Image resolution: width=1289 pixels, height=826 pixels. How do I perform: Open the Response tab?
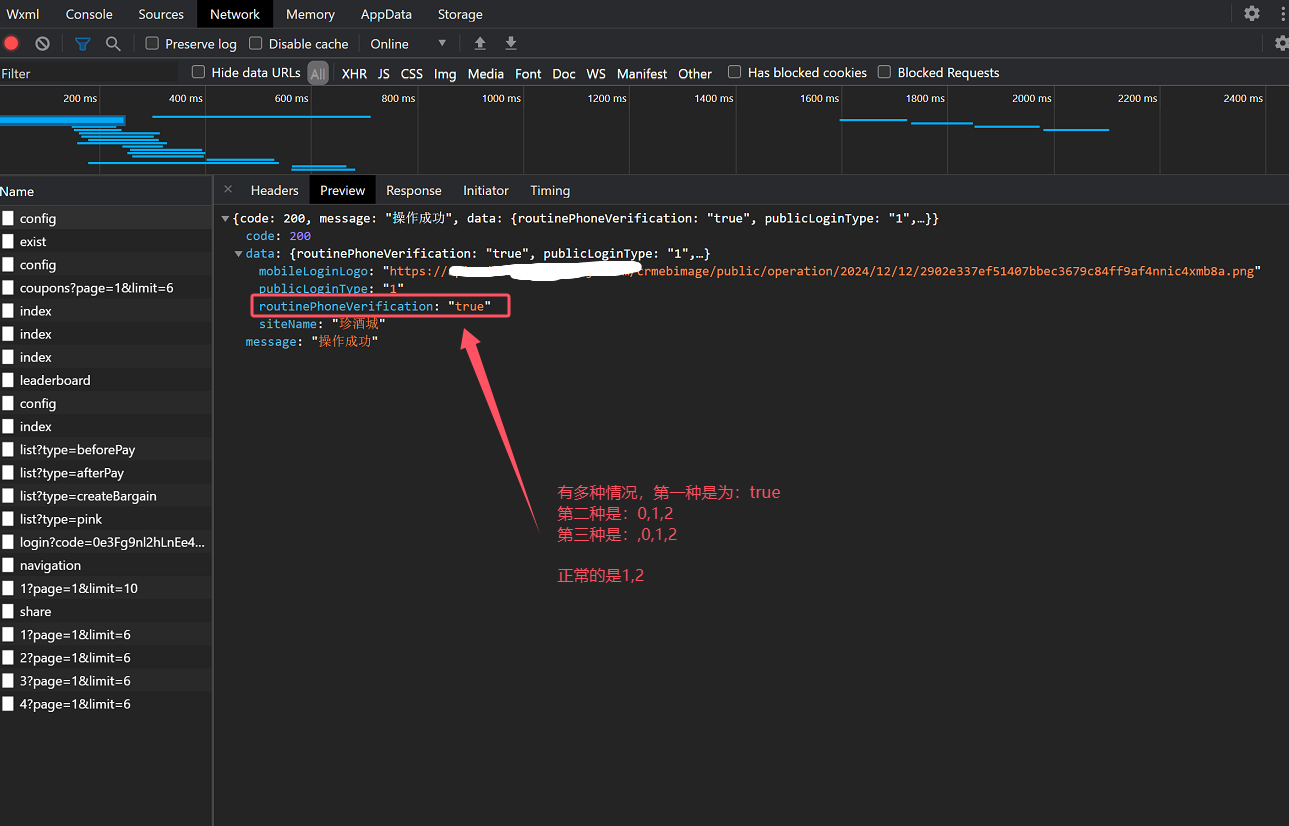pos(413,190)
